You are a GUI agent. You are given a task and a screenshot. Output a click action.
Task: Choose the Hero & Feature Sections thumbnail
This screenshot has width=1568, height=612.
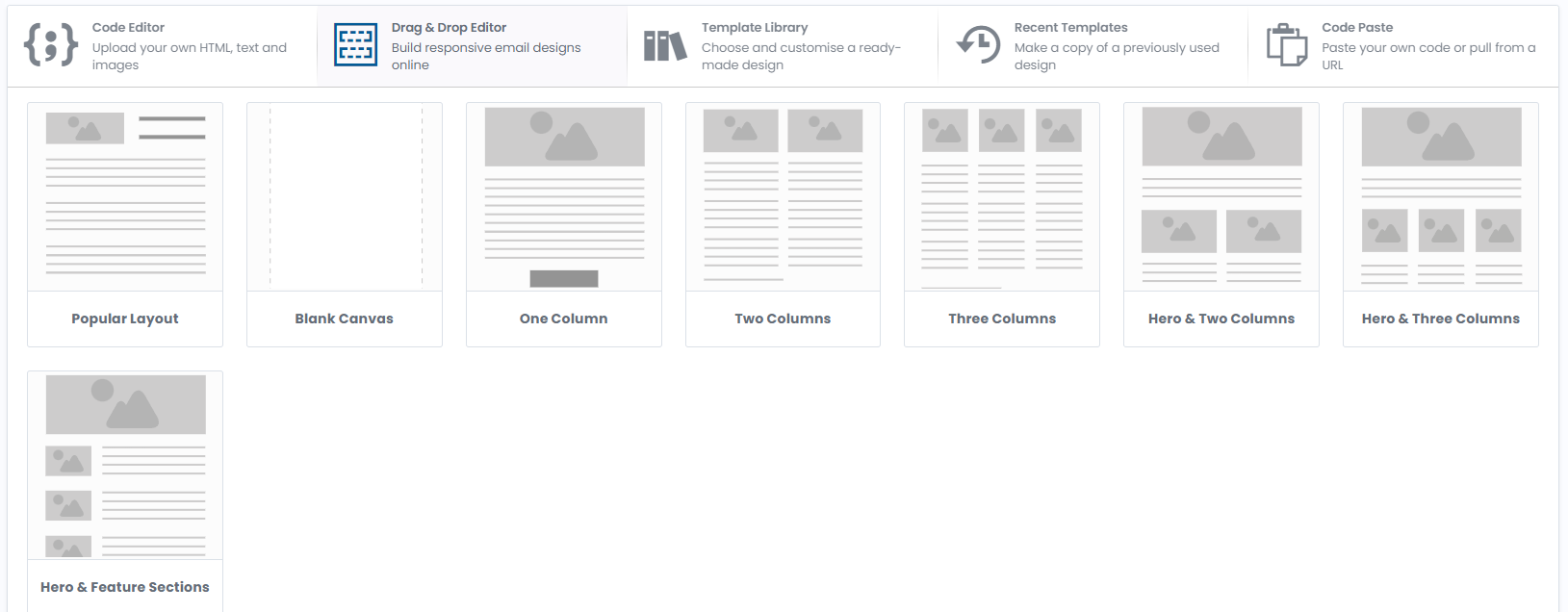(125, 466)
